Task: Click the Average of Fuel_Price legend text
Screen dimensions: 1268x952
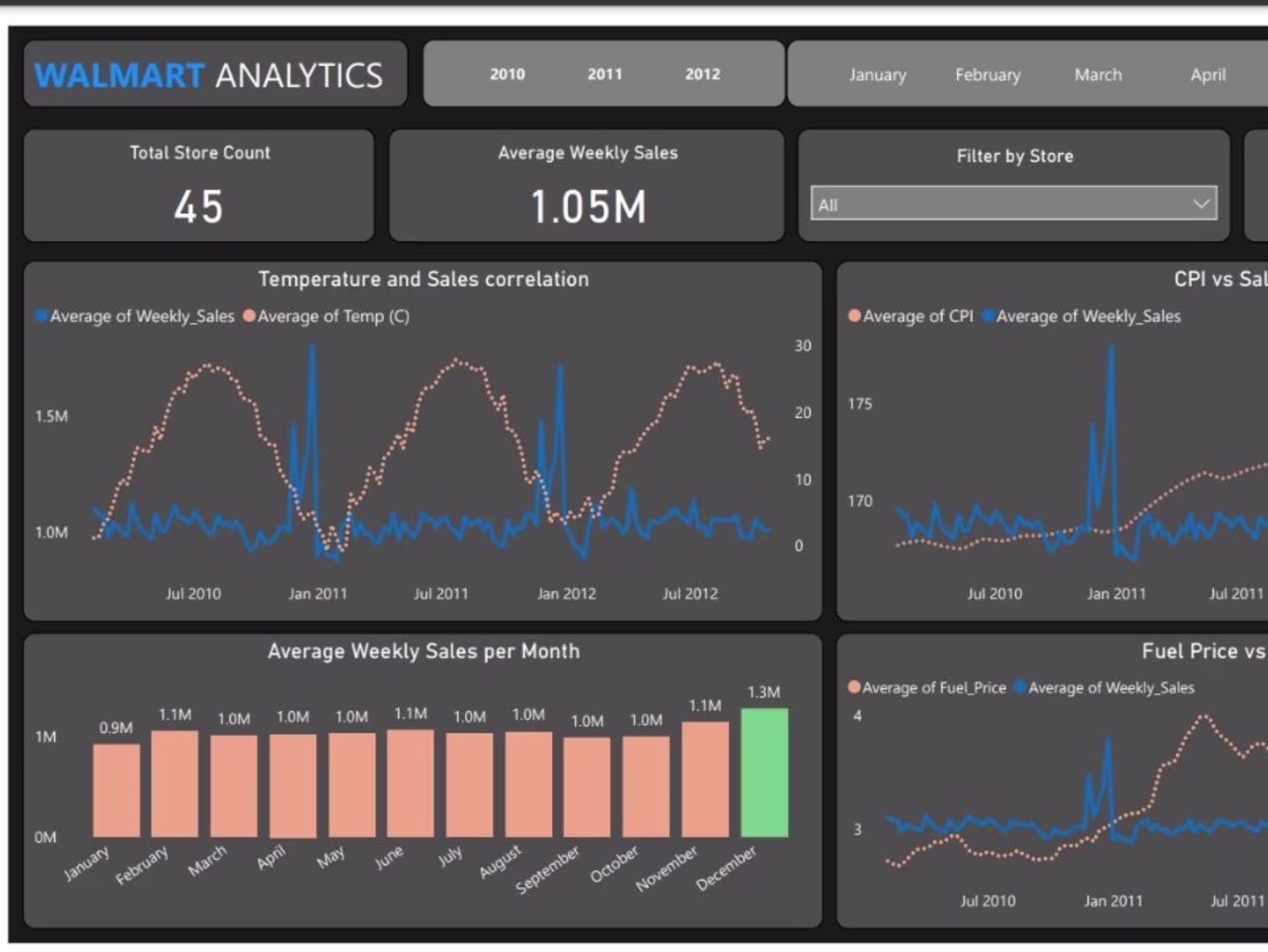Action: point(934,687)
